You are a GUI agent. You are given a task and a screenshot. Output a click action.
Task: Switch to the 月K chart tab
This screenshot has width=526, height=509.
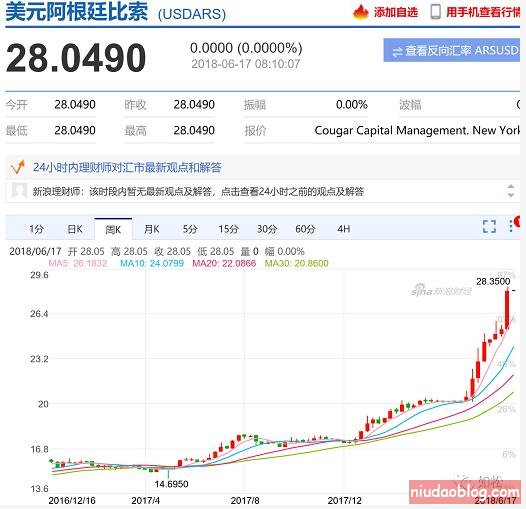coord(152,229)
